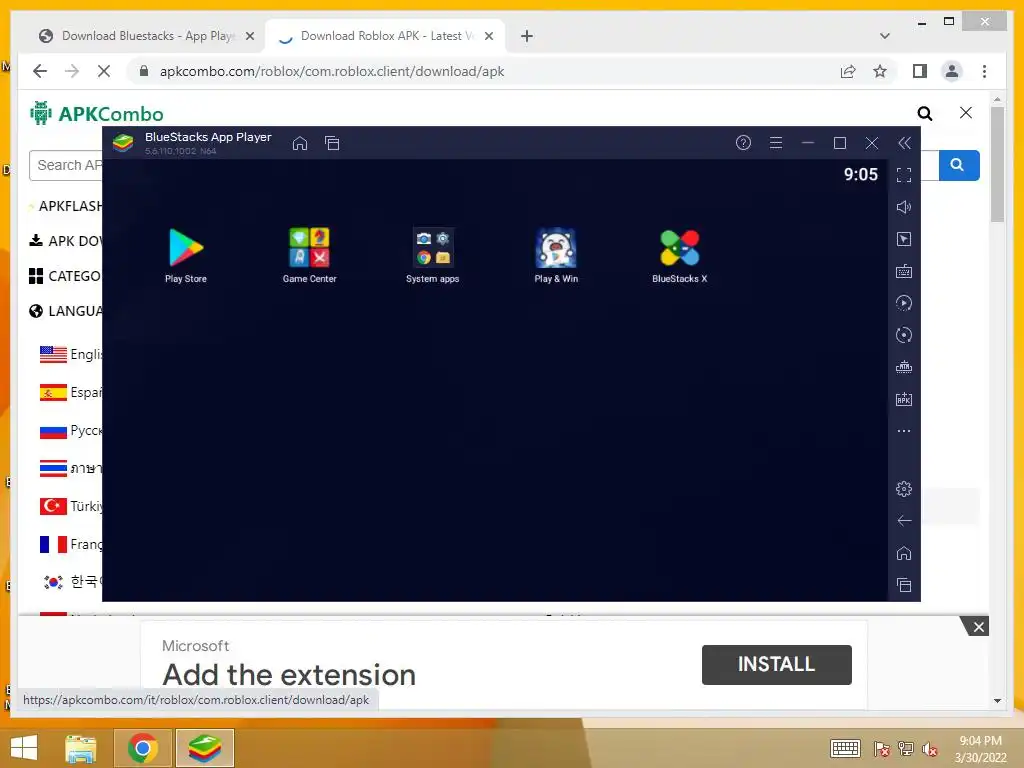This screenshot has height=768, width=1024.
Task: Close the APKCombo menu with X
Action: [x=966, y=113]
